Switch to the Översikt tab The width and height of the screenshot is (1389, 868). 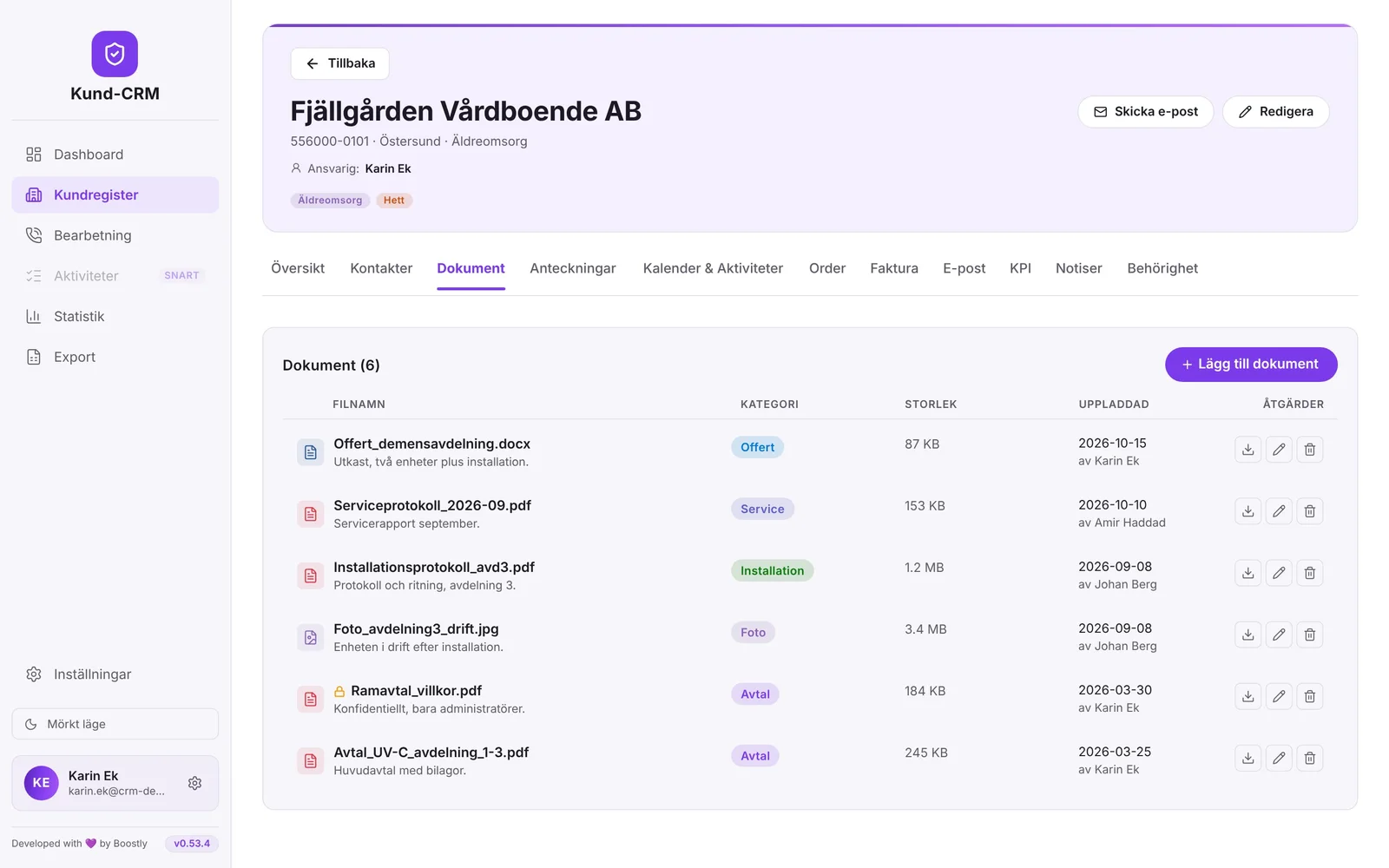coord(298,268)
